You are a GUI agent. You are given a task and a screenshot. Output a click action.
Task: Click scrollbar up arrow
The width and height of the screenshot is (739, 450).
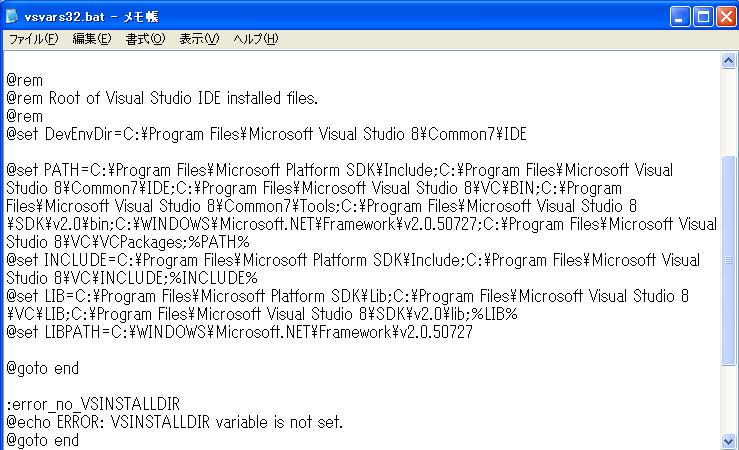click(728, 61)
